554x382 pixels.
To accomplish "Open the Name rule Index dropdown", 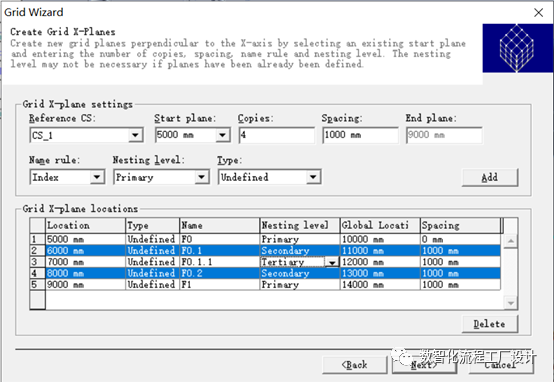I will 97,177.
